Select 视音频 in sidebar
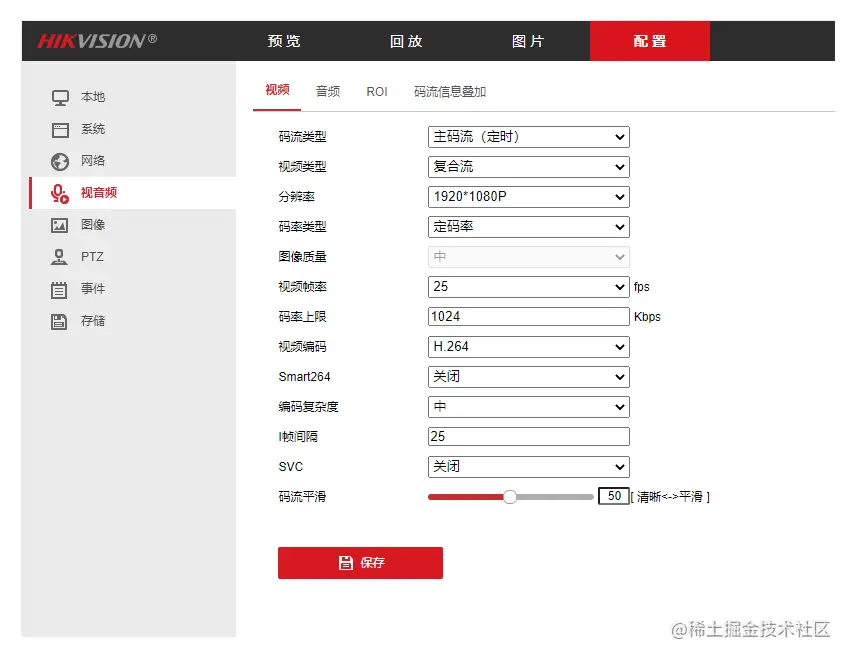 coord(133,193)
